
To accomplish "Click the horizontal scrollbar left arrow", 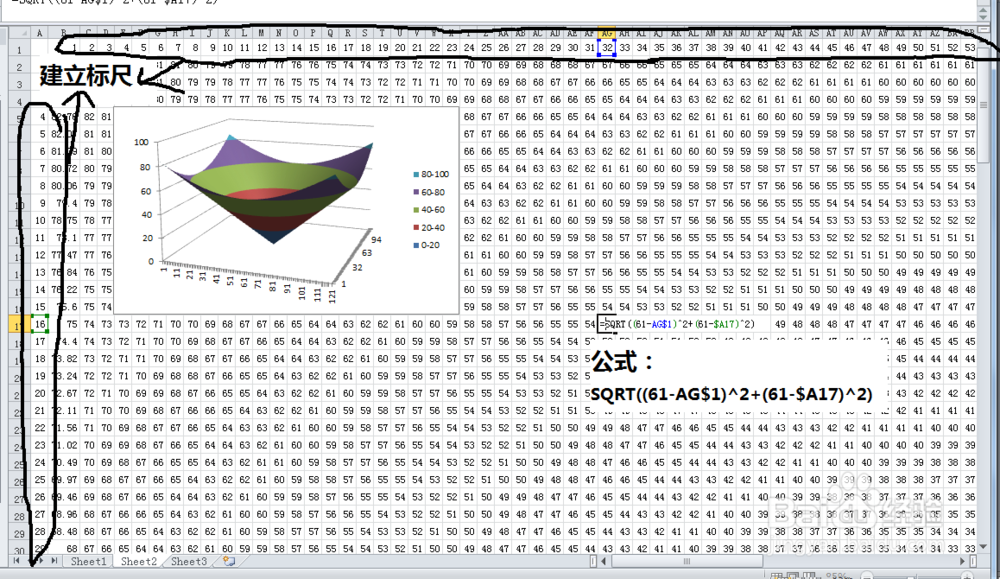I will point(603,561).
